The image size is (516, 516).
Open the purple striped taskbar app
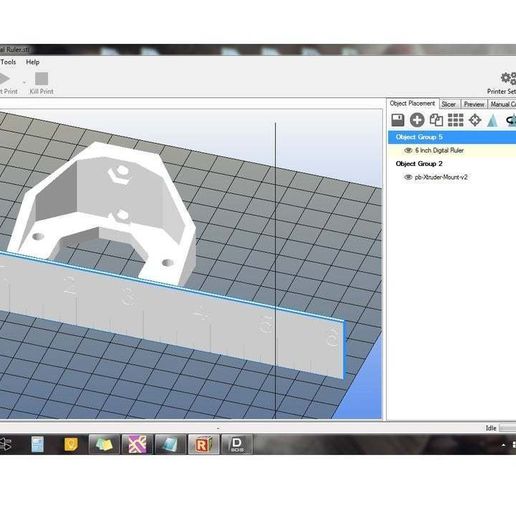(137, 444)
